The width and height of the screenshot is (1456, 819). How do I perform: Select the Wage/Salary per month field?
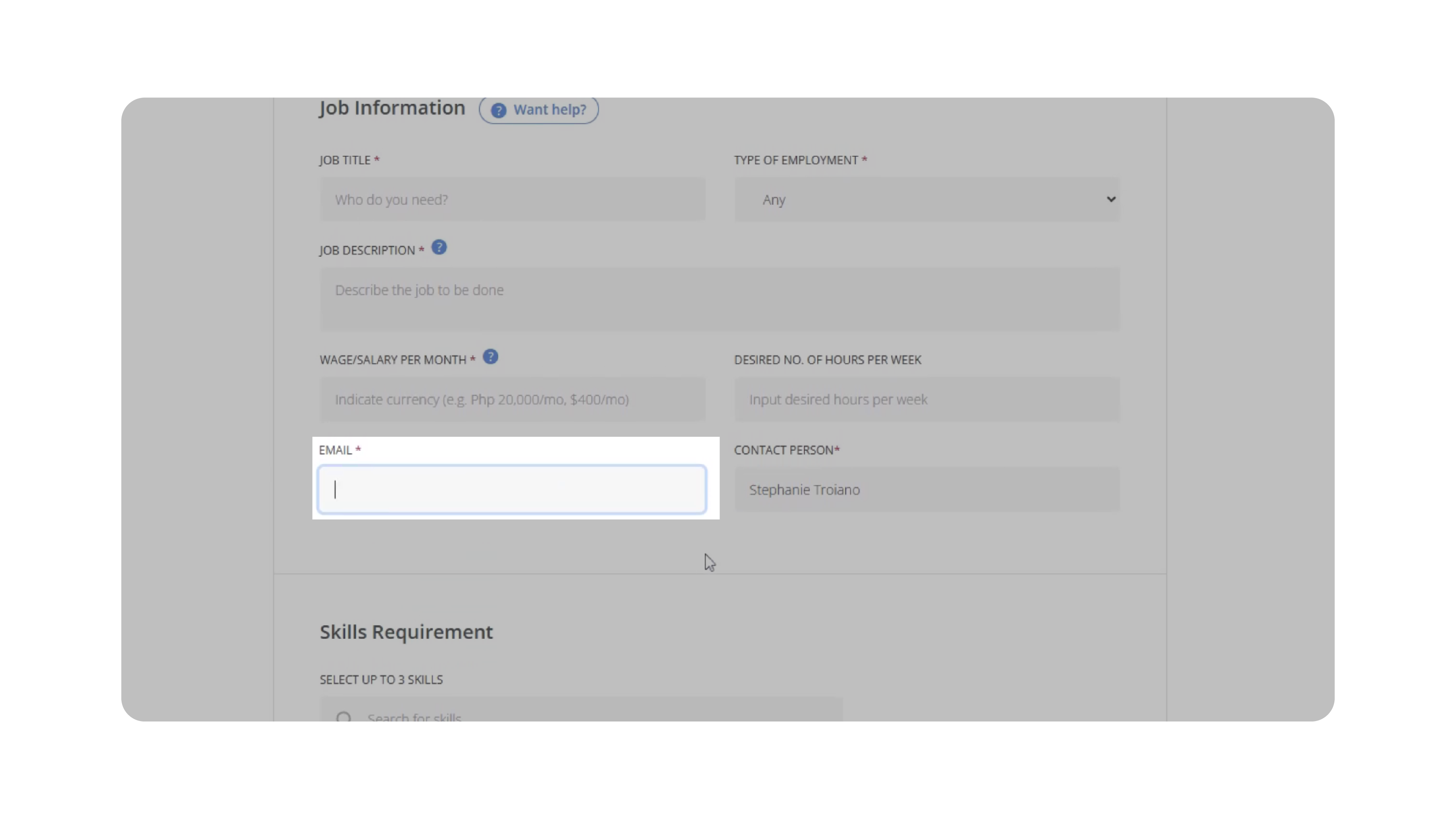[512, 399]
